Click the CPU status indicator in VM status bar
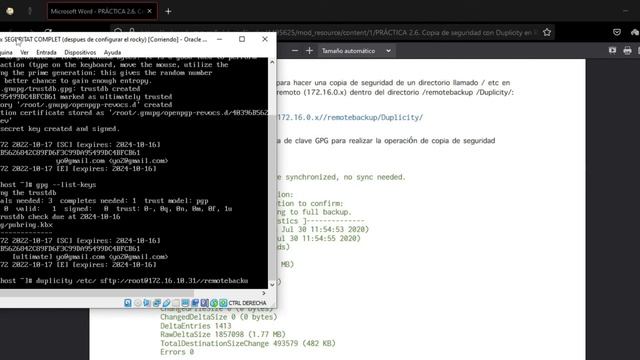This screenshot has height=360, width=640. (204, 303)
